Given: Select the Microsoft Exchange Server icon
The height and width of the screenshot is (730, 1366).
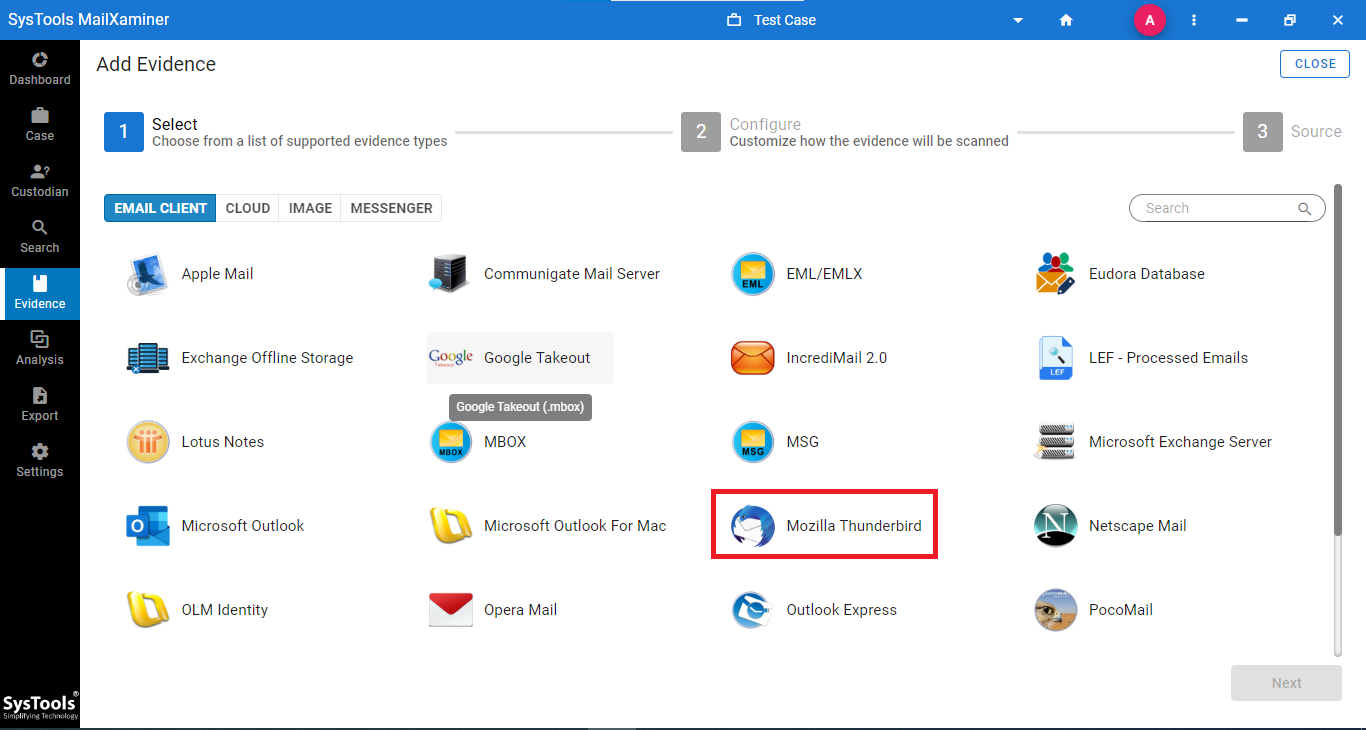Looking at the screenshot, I should [x=1055, y=442].
